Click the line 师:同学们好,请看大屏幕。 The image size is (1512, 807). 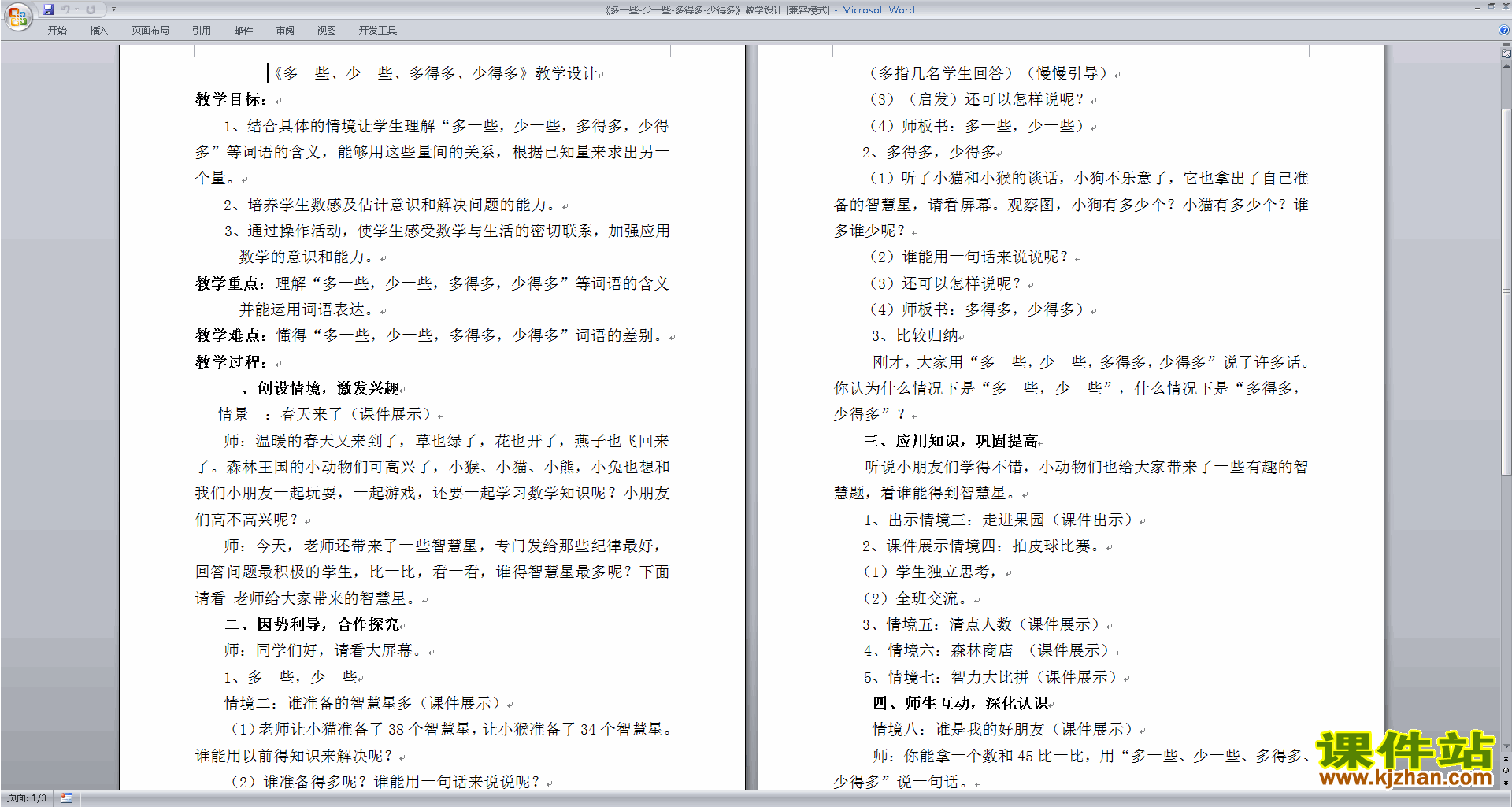click(324, 650)
